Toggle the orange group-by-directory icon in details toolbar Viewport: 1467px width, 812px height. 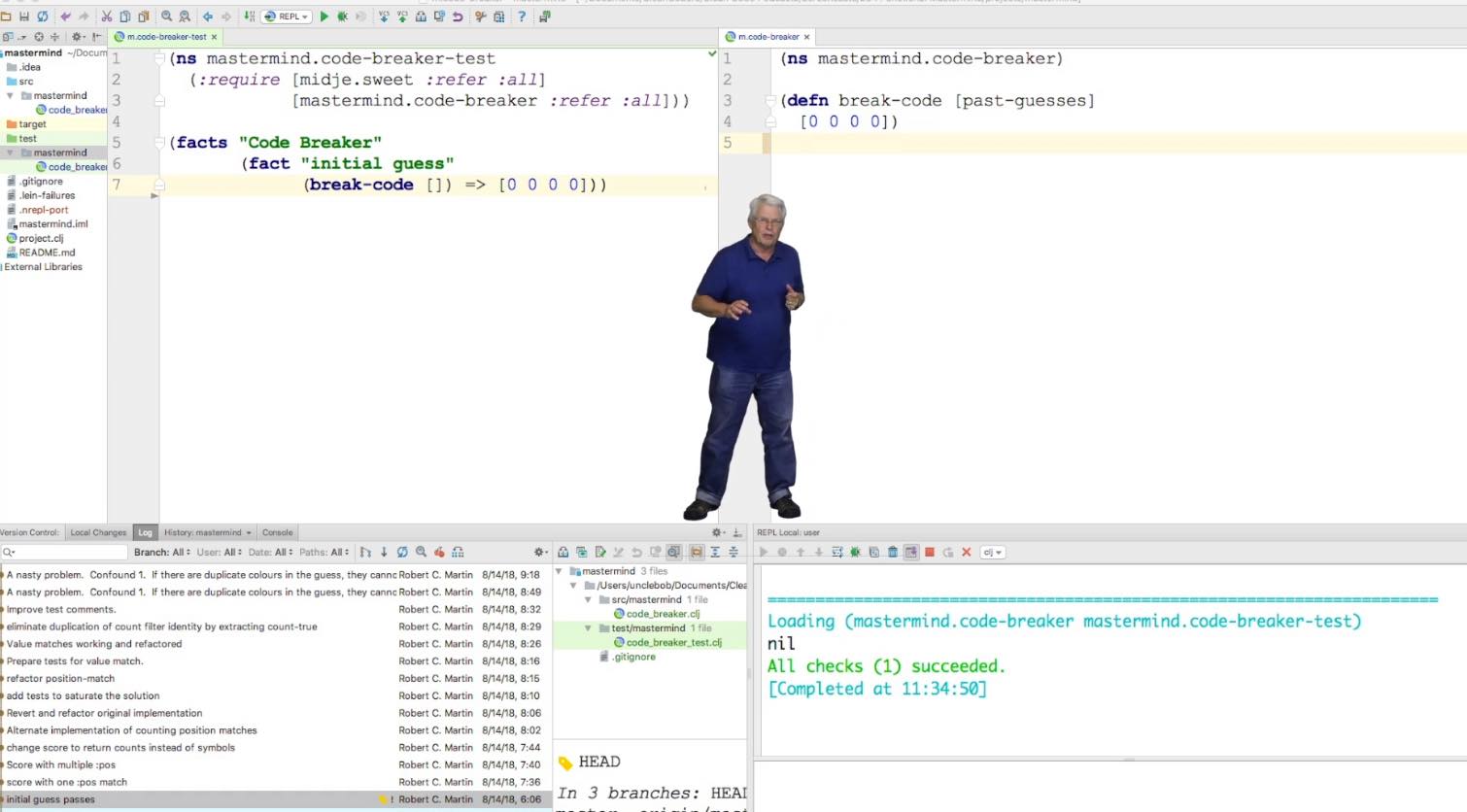[x=697, y=552]
